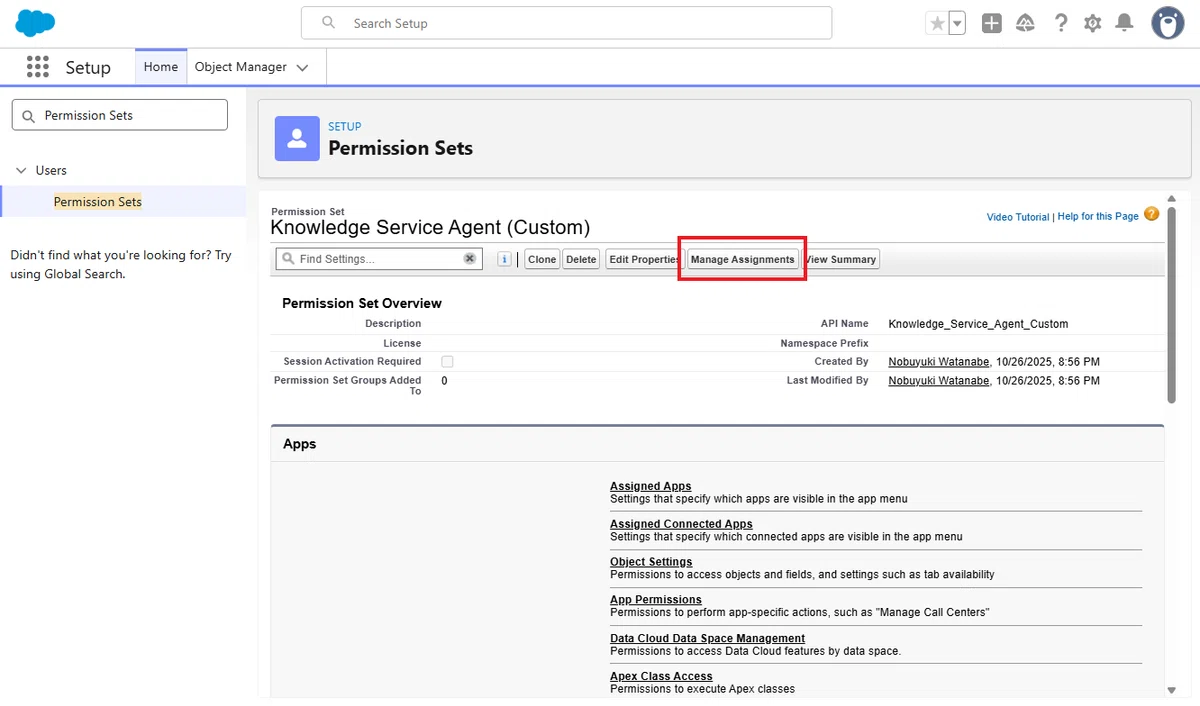This screenshot has width=1200, height=706.
Task: Open the Trailhead guidance icon
Action: point(1025,23)
